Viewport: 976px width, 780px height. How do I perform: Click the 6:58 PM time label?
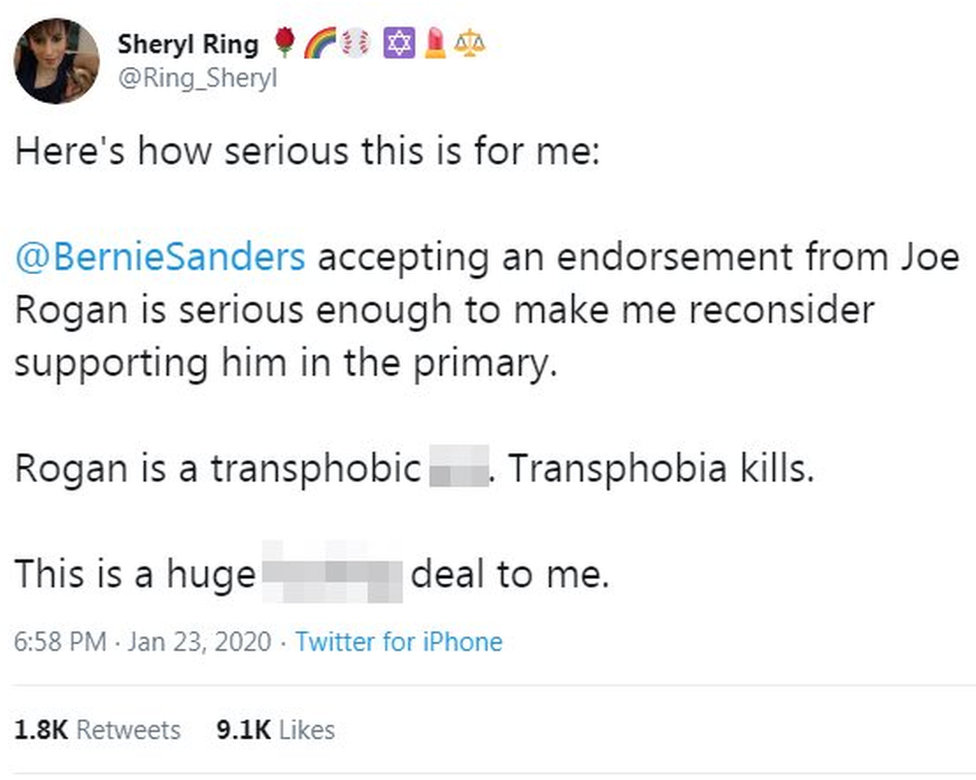tap(56, 643)
